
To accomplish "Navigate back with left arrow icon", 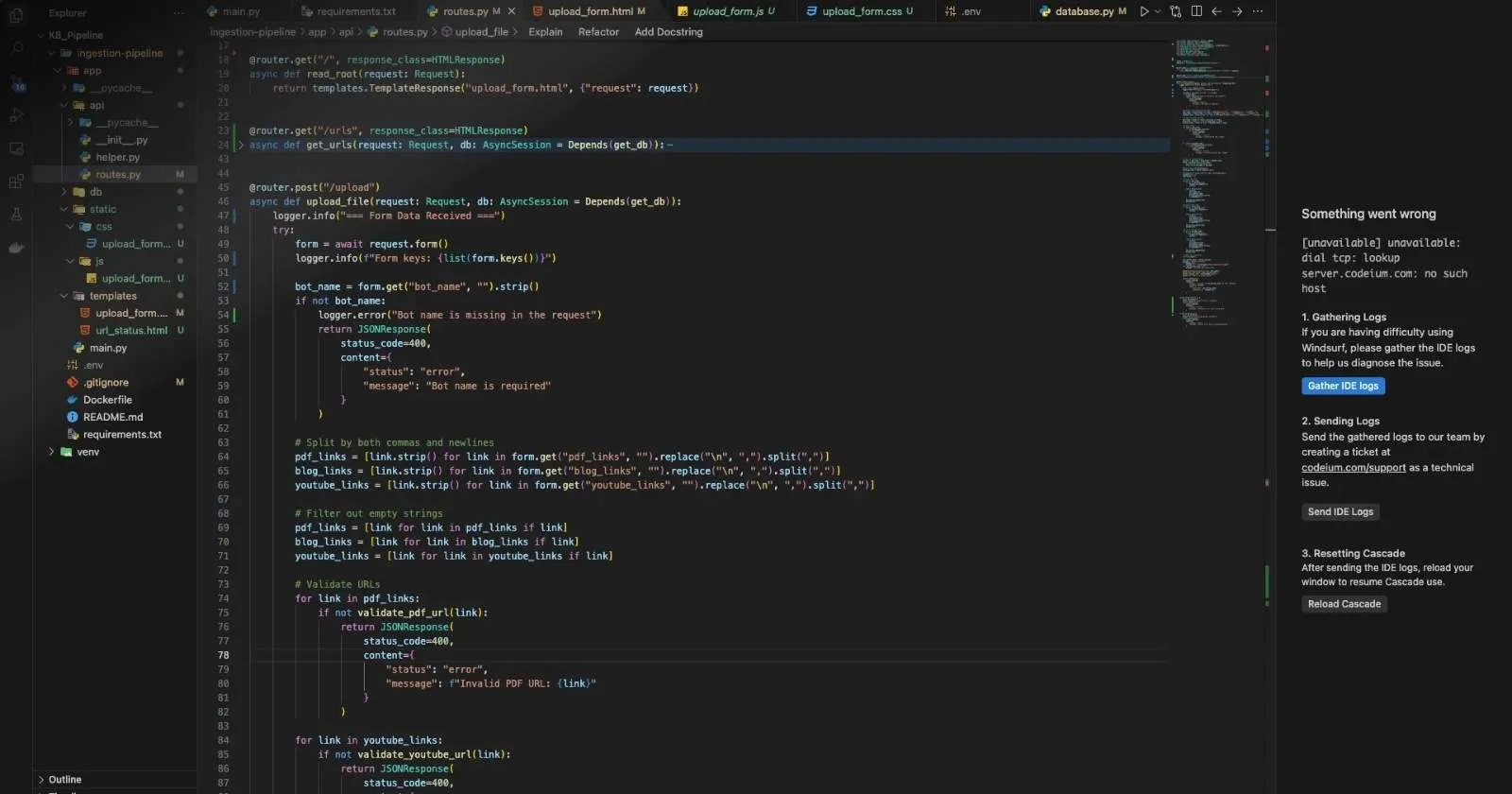I will (1216, 11).
